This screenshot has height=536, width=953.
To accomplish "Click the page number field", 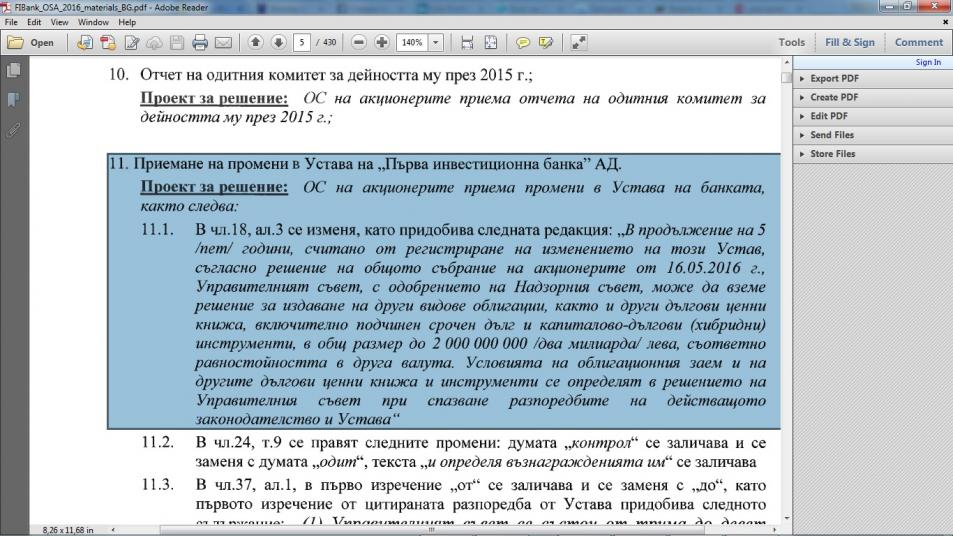I will point(301,43).
